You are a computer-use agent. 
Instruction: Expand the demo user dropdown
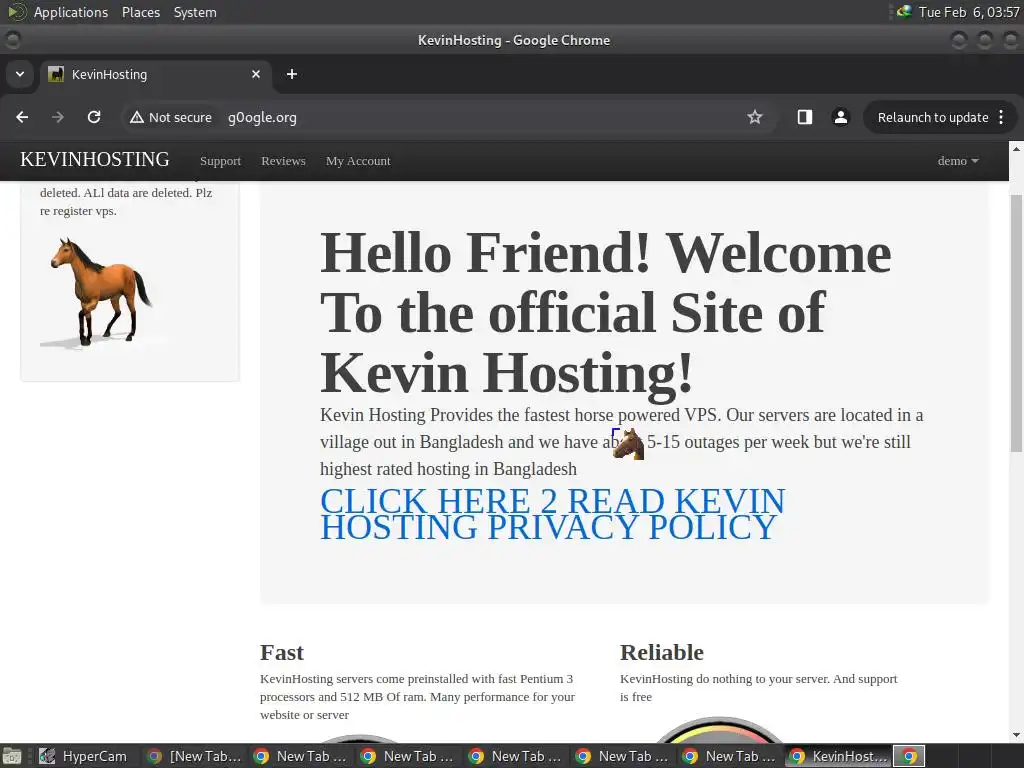pyautogui.click(x=958, y=161)
